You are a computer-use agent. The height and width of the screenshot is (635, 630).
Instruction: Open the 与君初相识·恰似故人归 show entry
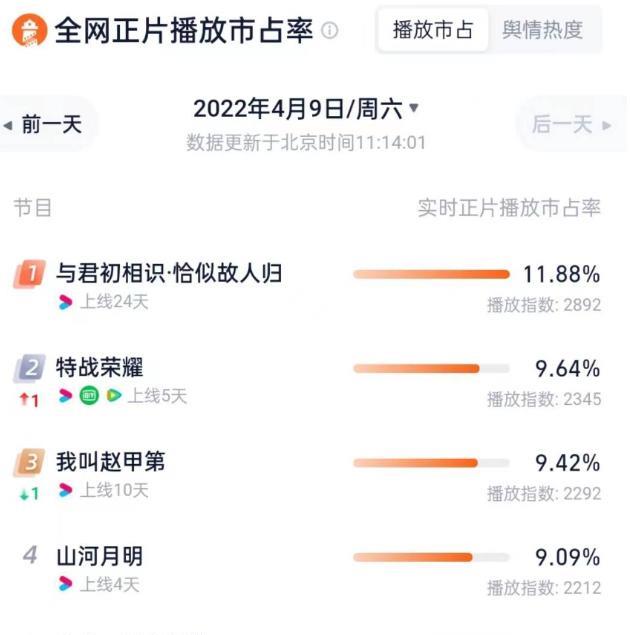(x=169, y=273)
